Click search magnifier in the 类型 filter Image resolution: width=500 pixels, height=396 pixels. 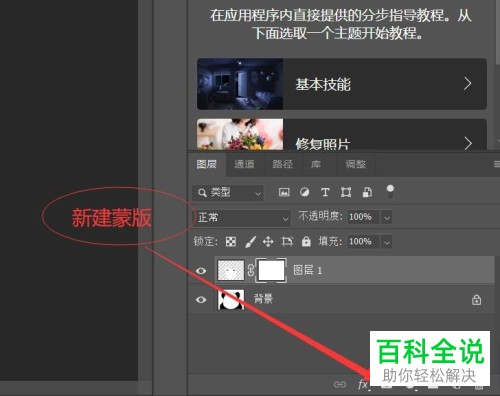(202, 193)
